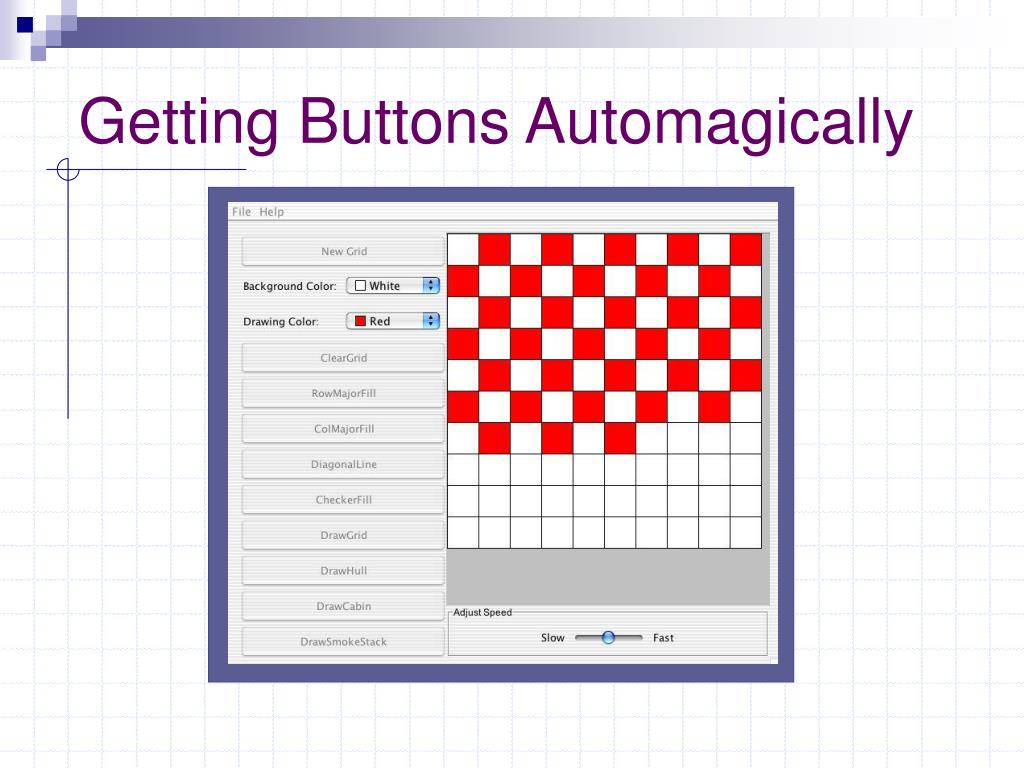This screenshot has height=768, width=1024.
Task: Click the DrawGrid button
Action: (x=344, y=536)
